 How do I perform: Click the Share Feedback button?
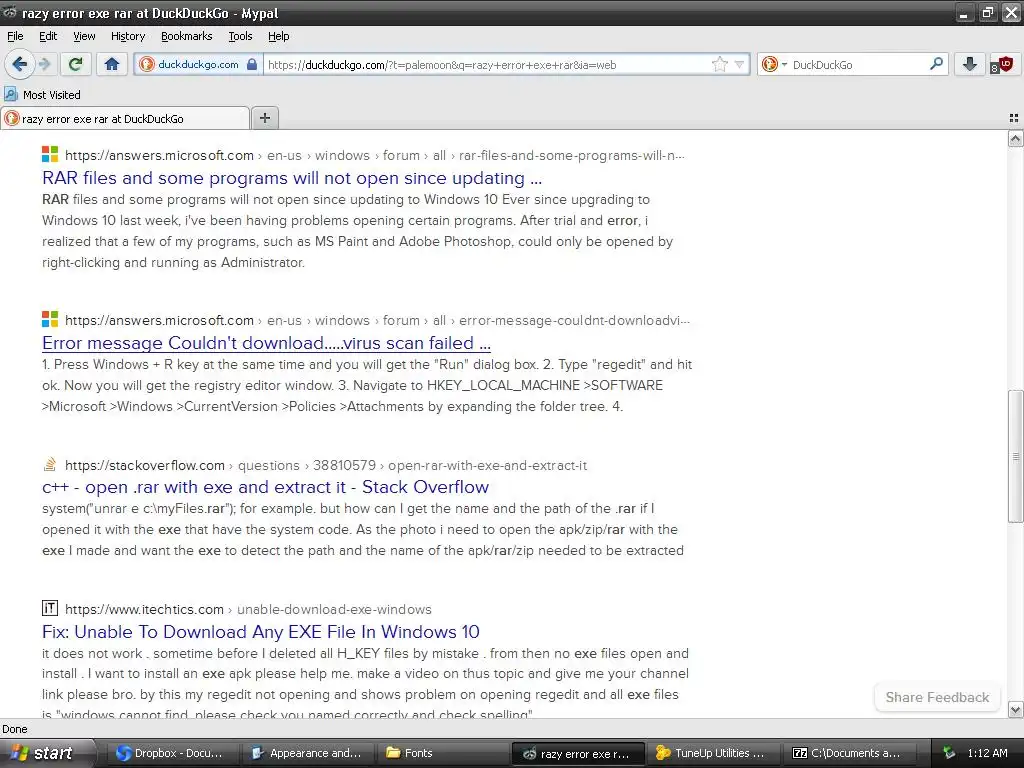coord(937,697)
